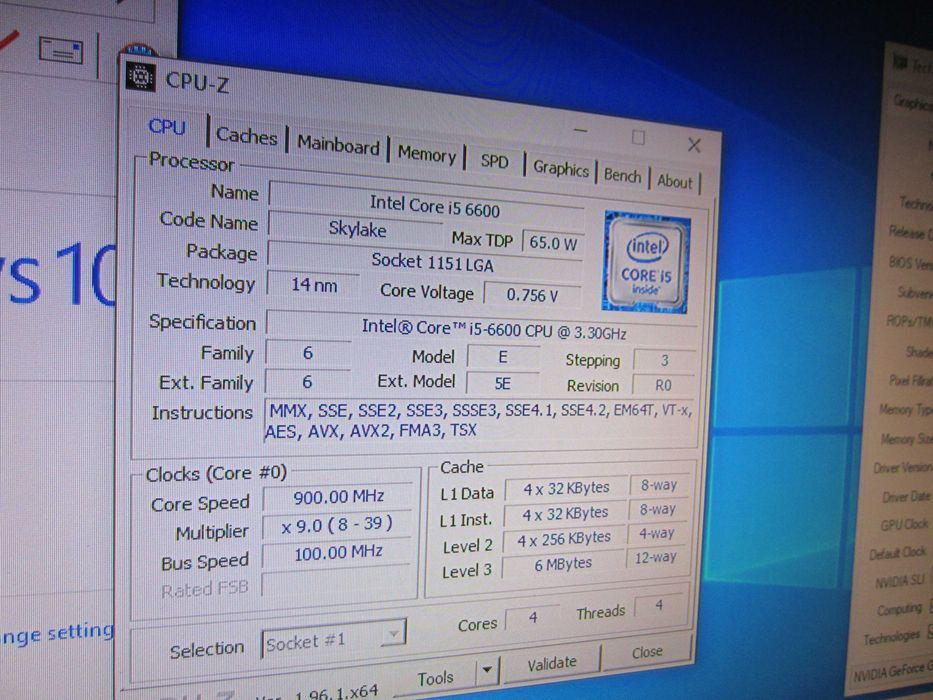933x700 pixels.
Task: Click the Threads value 4
Action: pyautogui.click(x=659, y=606)
